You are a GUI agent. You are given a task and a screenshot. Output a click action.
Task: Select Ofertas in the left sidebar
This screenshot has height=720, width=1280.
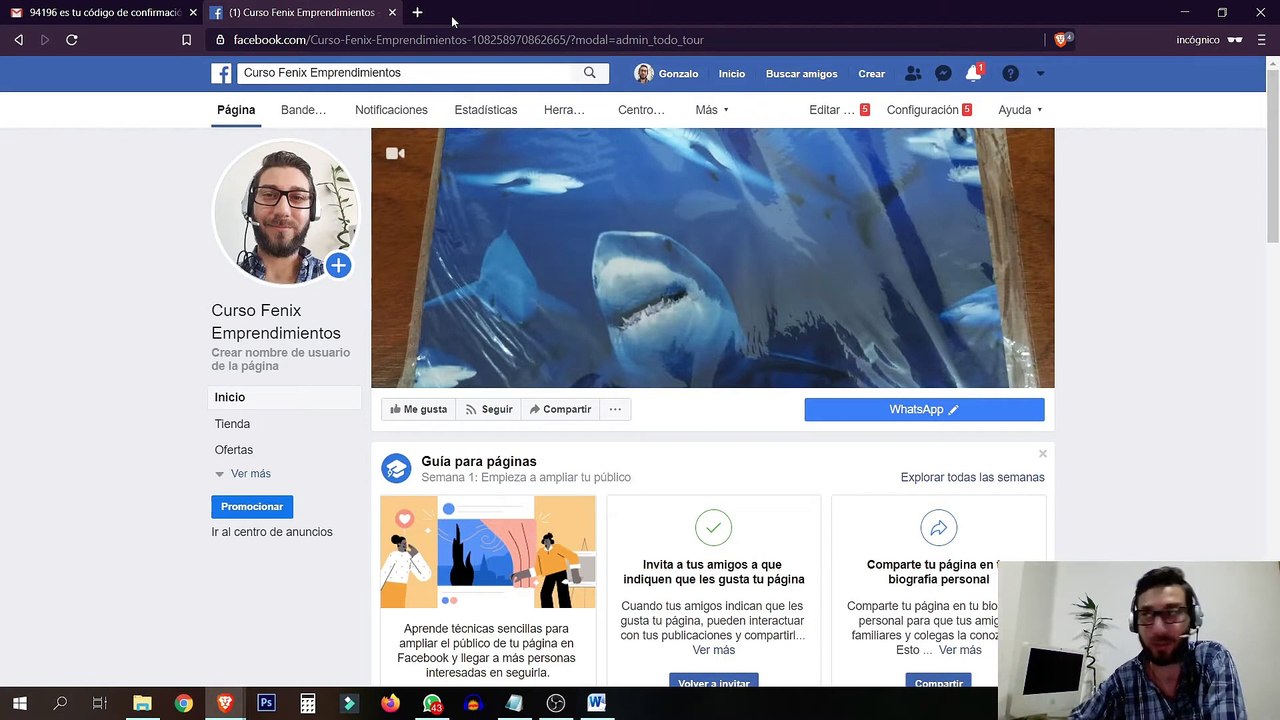(x=233, y=450)
